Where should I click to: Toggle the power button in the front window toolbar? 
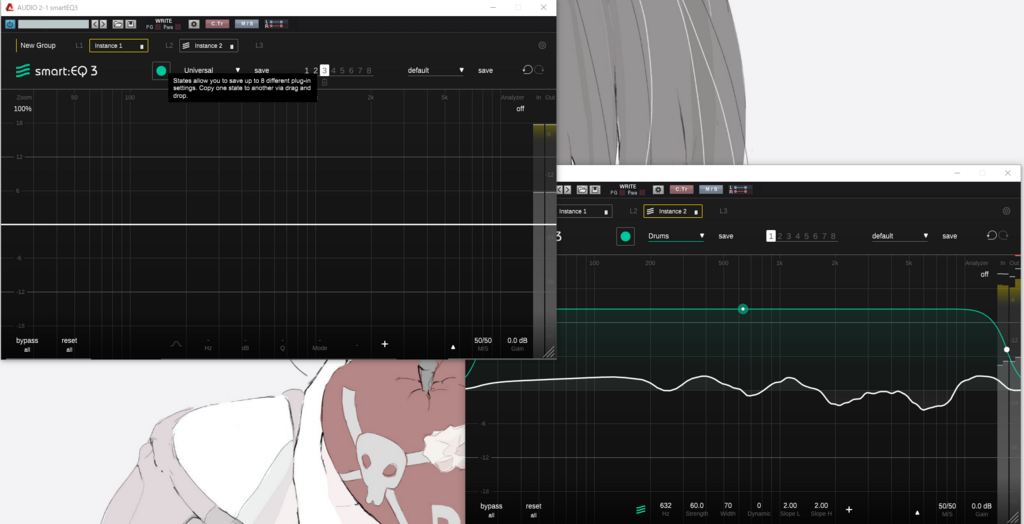tap(10, 24)
